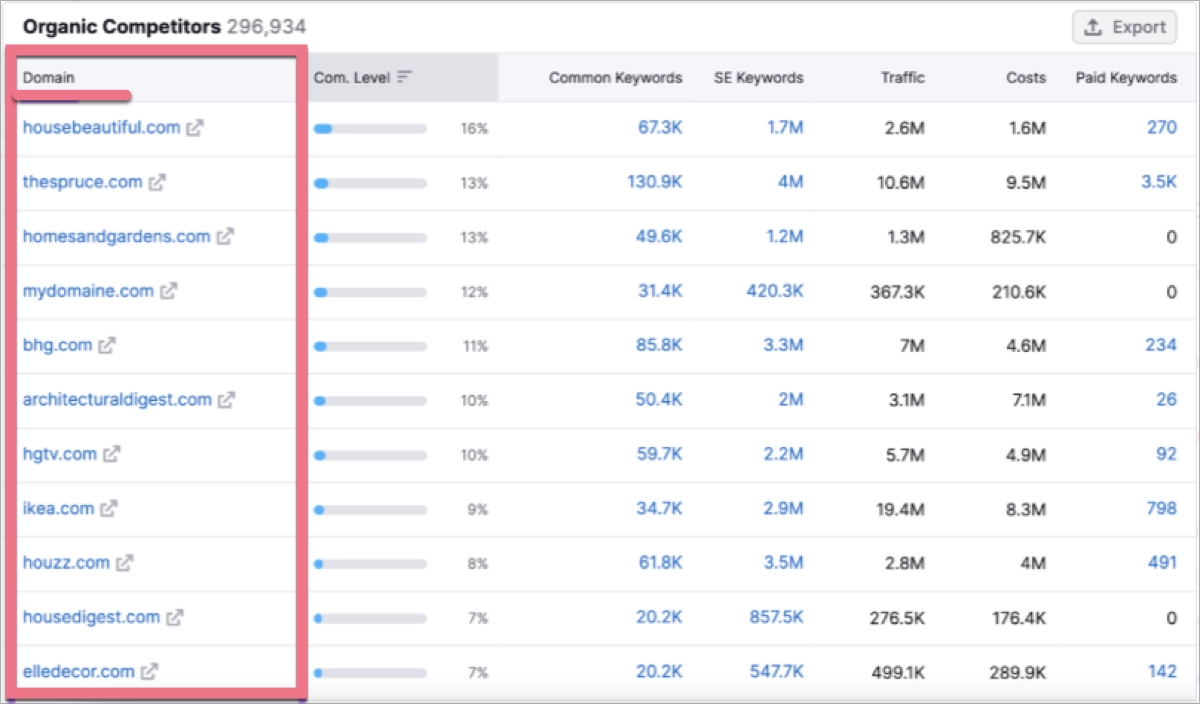
Task: Sort by the Costs column header
Action: tap(1025, 77)
